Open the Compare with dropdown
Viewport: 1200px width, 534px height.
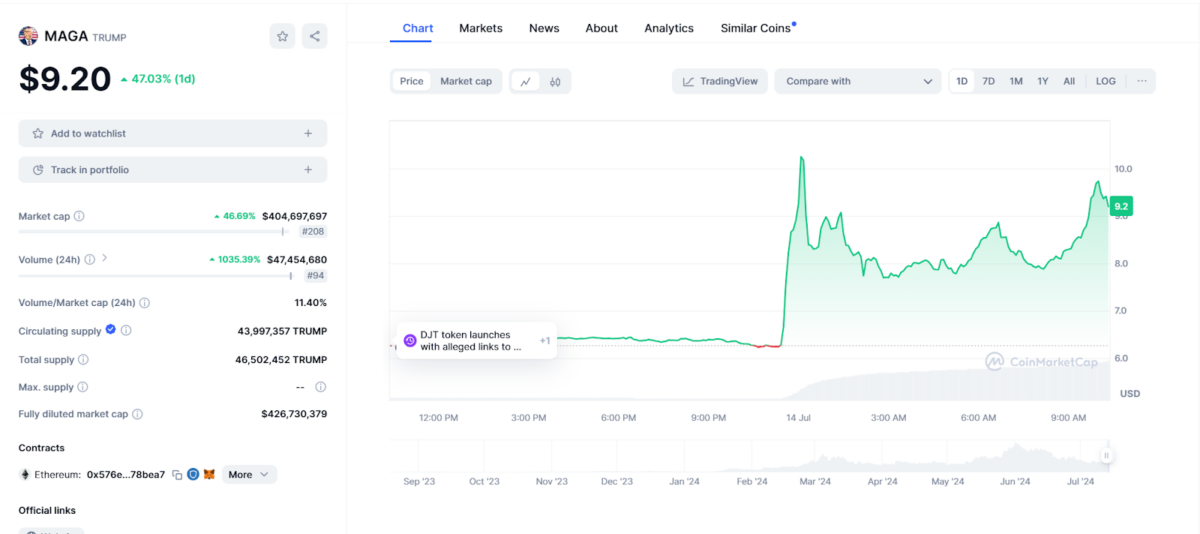tap(858, 81)
